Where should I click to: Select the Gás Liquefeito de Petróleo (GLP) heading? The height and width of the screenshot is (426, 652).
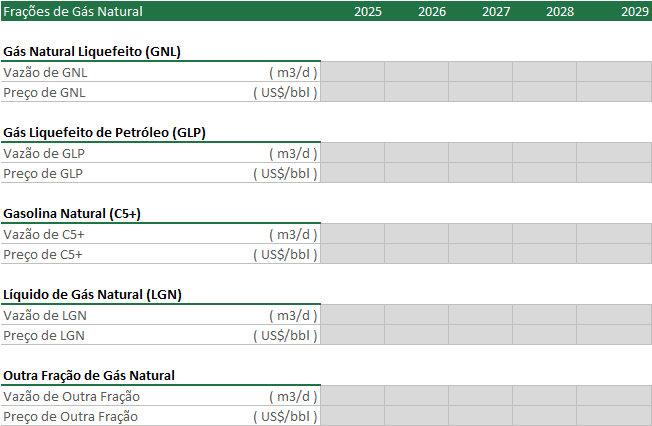click(105, 132)
